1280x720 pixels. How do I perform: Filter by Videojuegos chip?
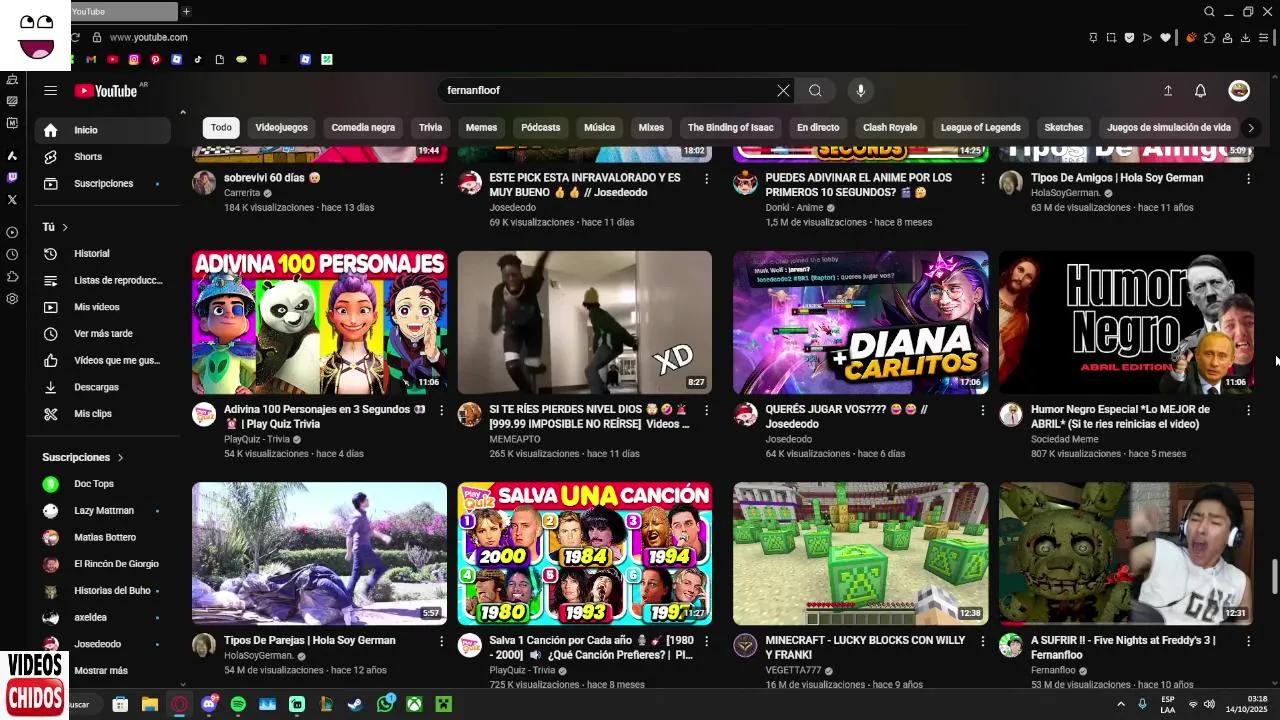pos(281,127)
